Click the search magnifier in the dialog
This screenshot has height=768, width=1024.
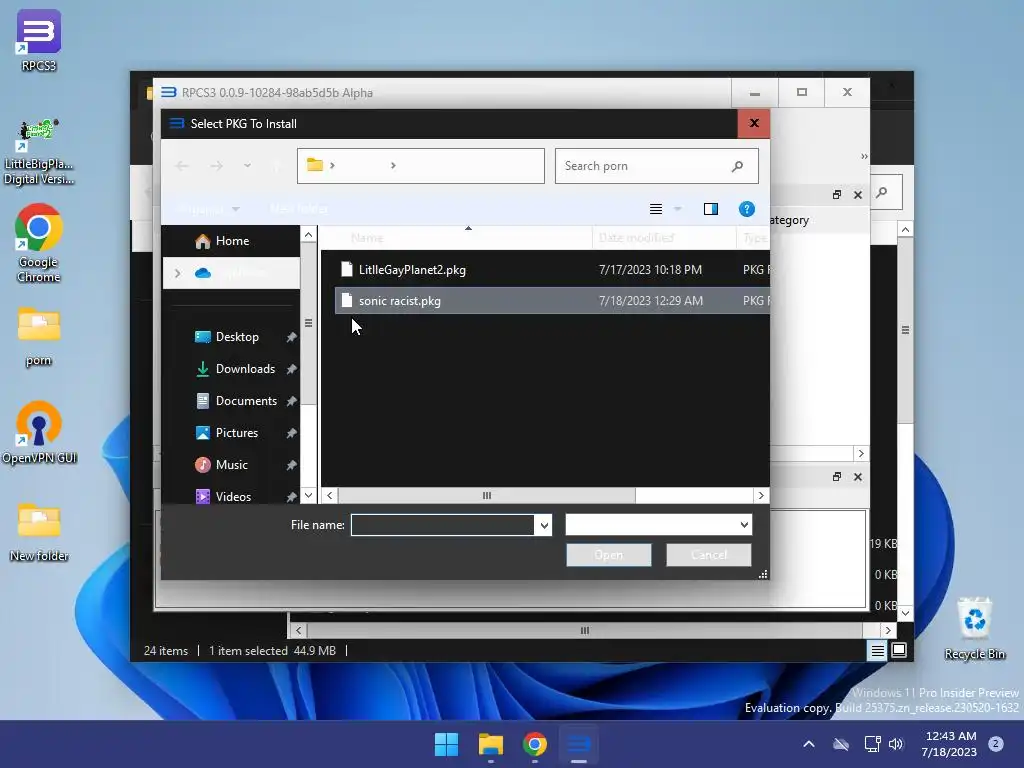tap(737, 166)
